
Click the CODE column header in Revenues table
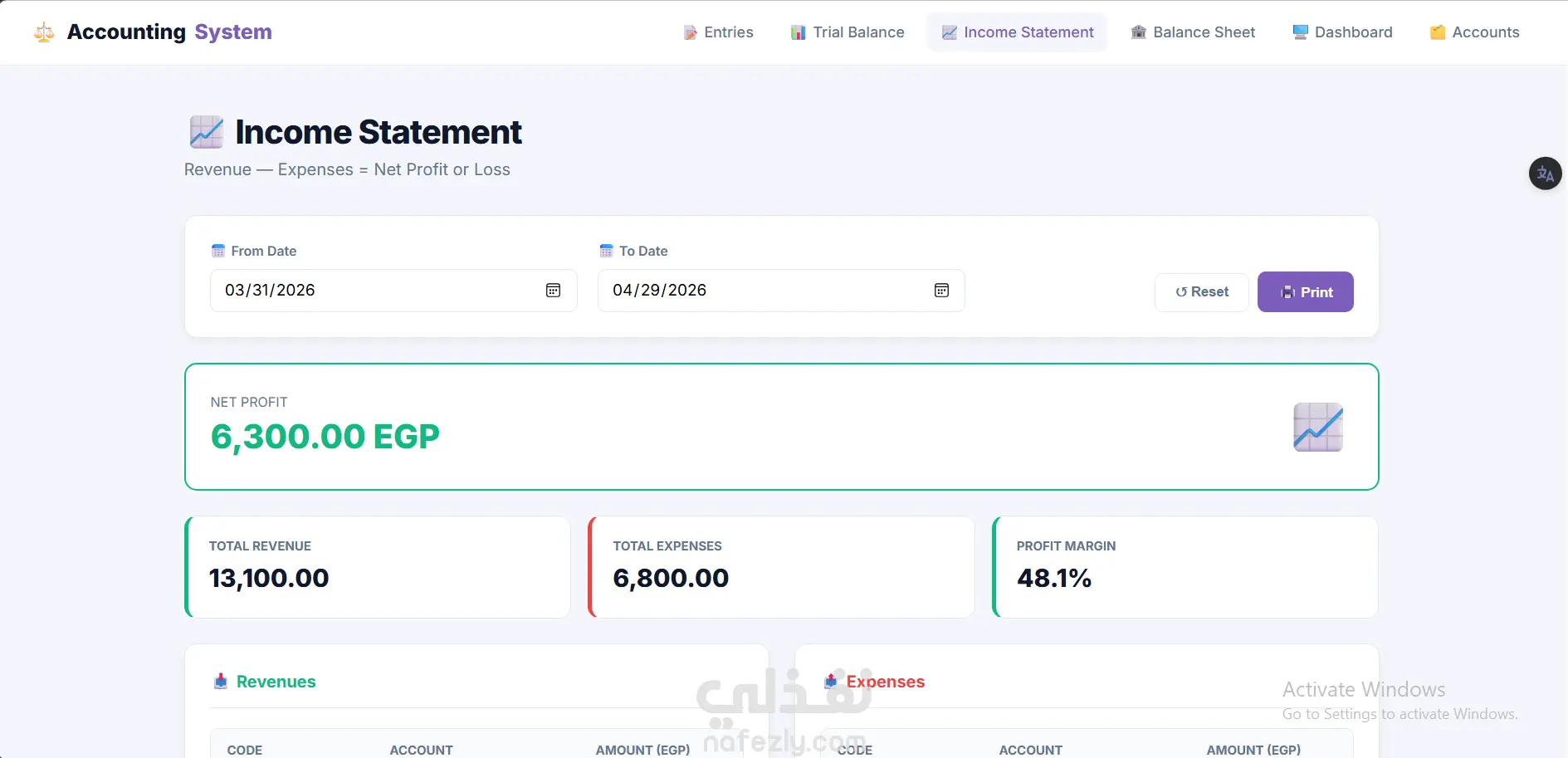coord(245,750)
